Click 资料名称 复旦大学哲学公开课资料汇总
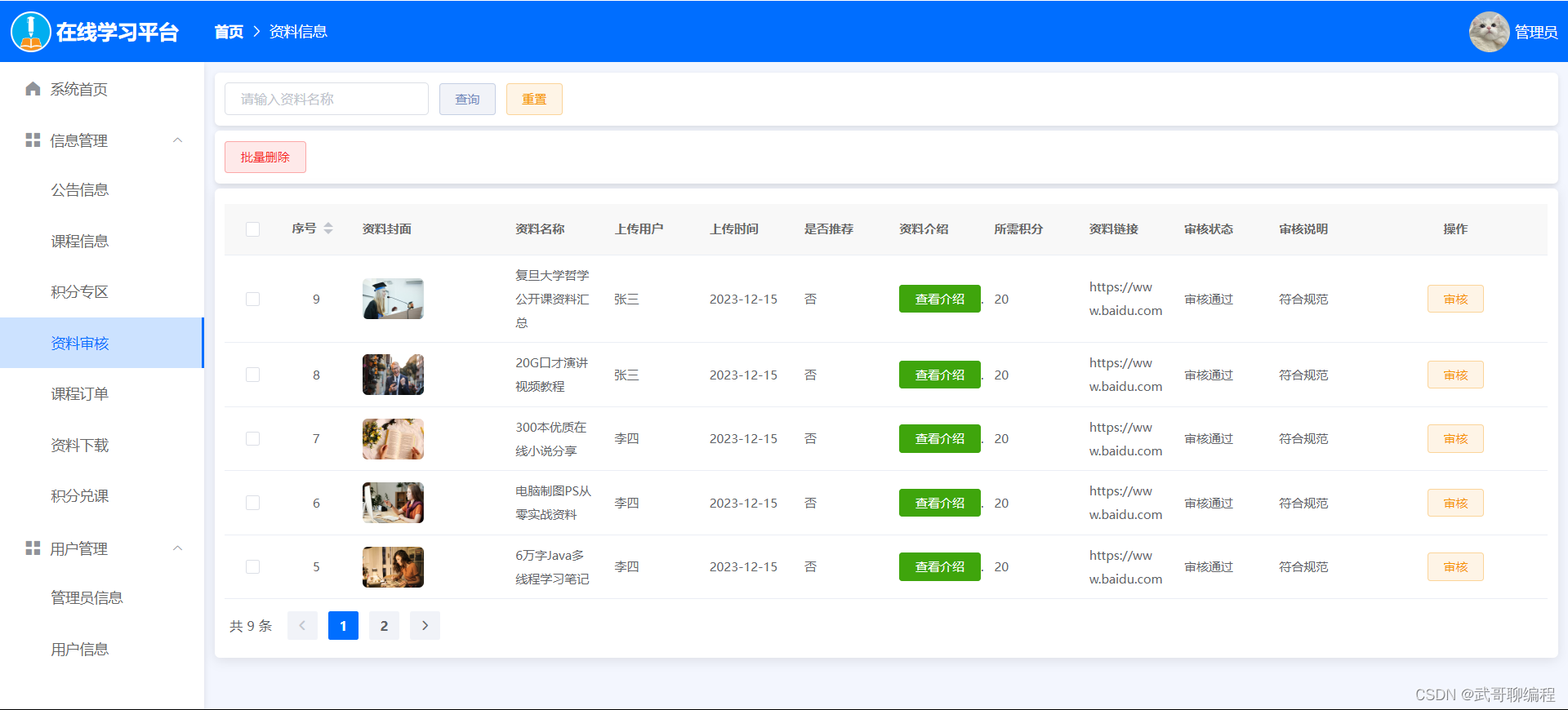Viewport: 1568px width, 710px height. (x=552, y=299)
